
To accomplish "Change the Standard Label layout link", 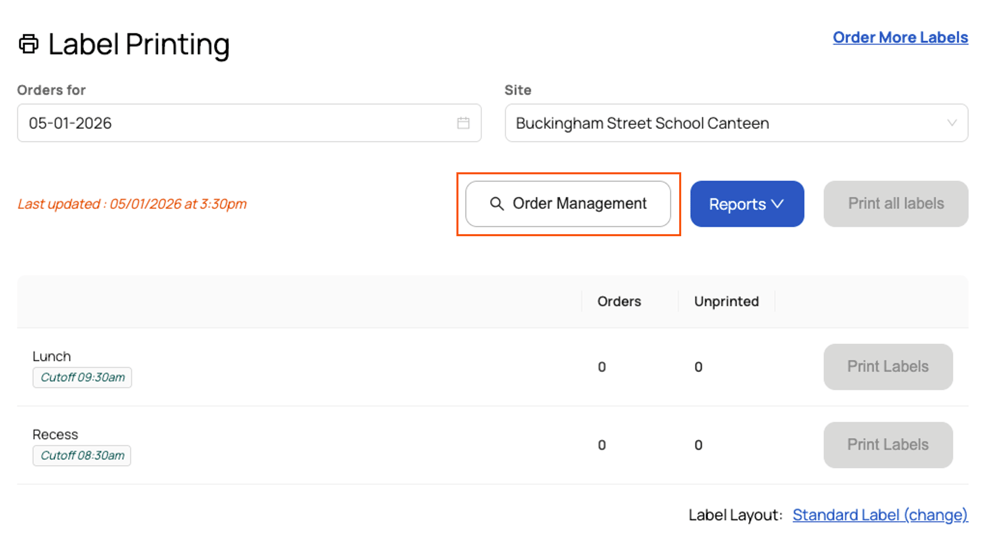I will (x=880, y=514).
